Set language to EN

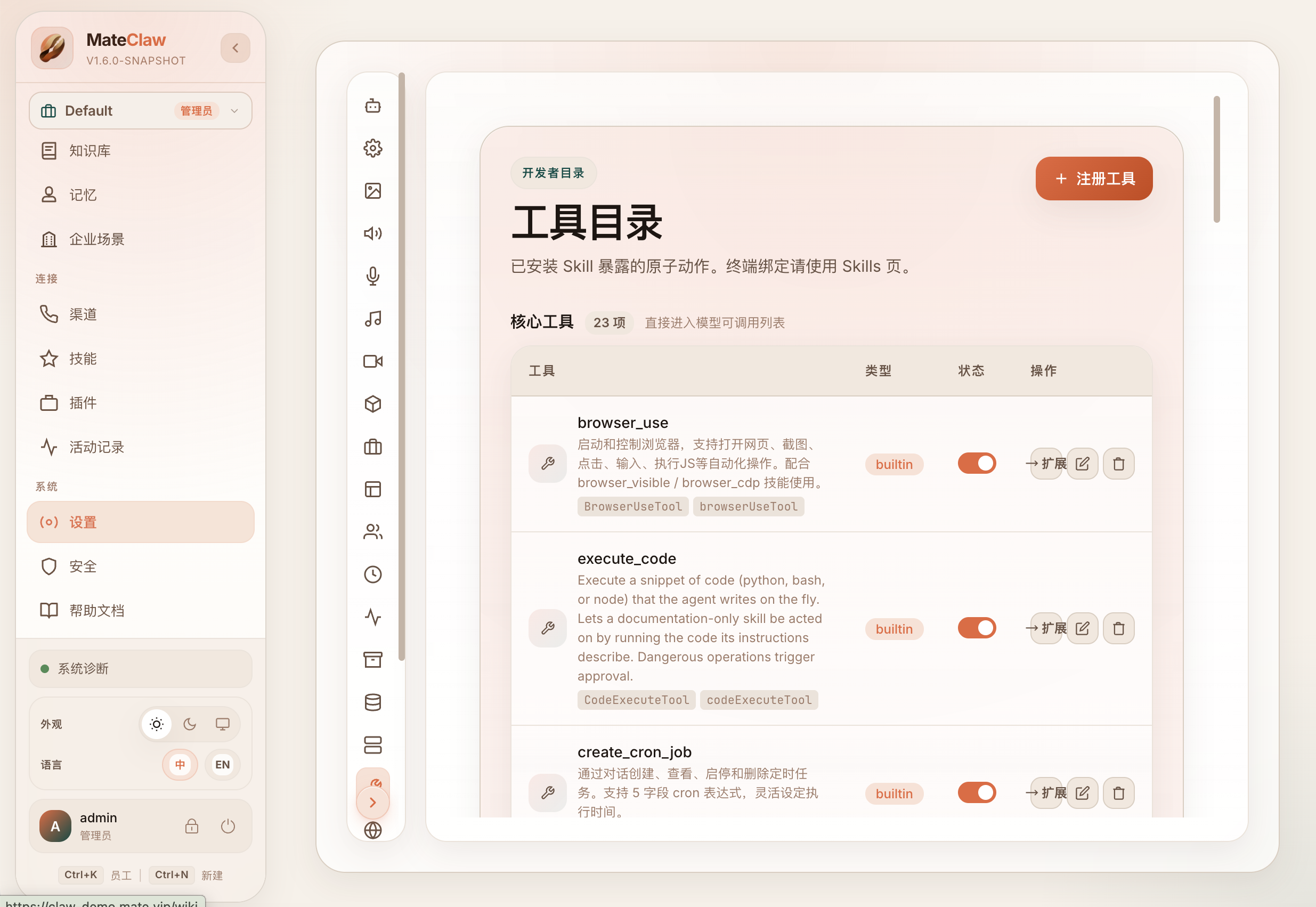pos(223,765)
